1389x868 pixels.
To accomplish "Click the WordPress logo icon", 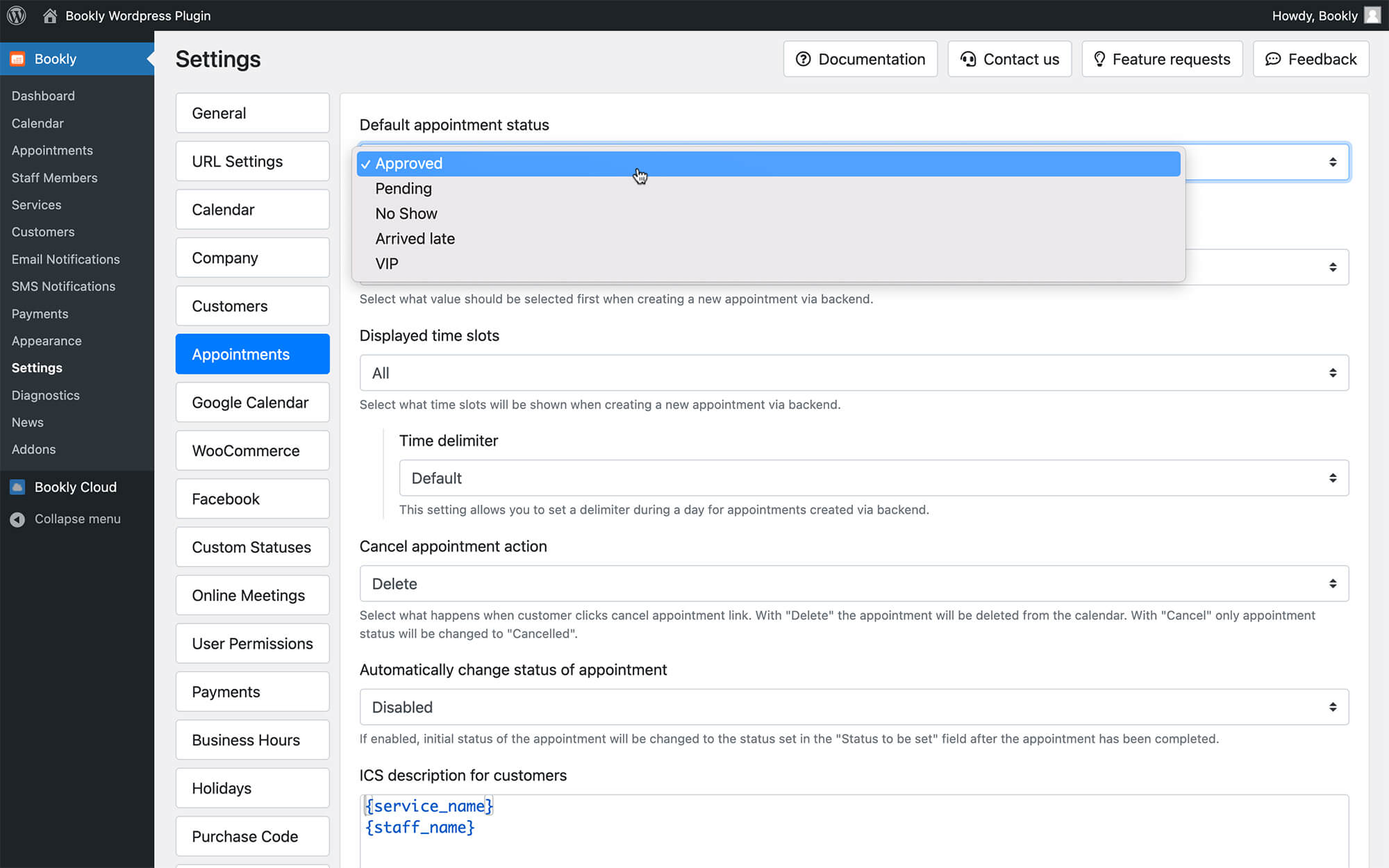I will pos(16,15).
